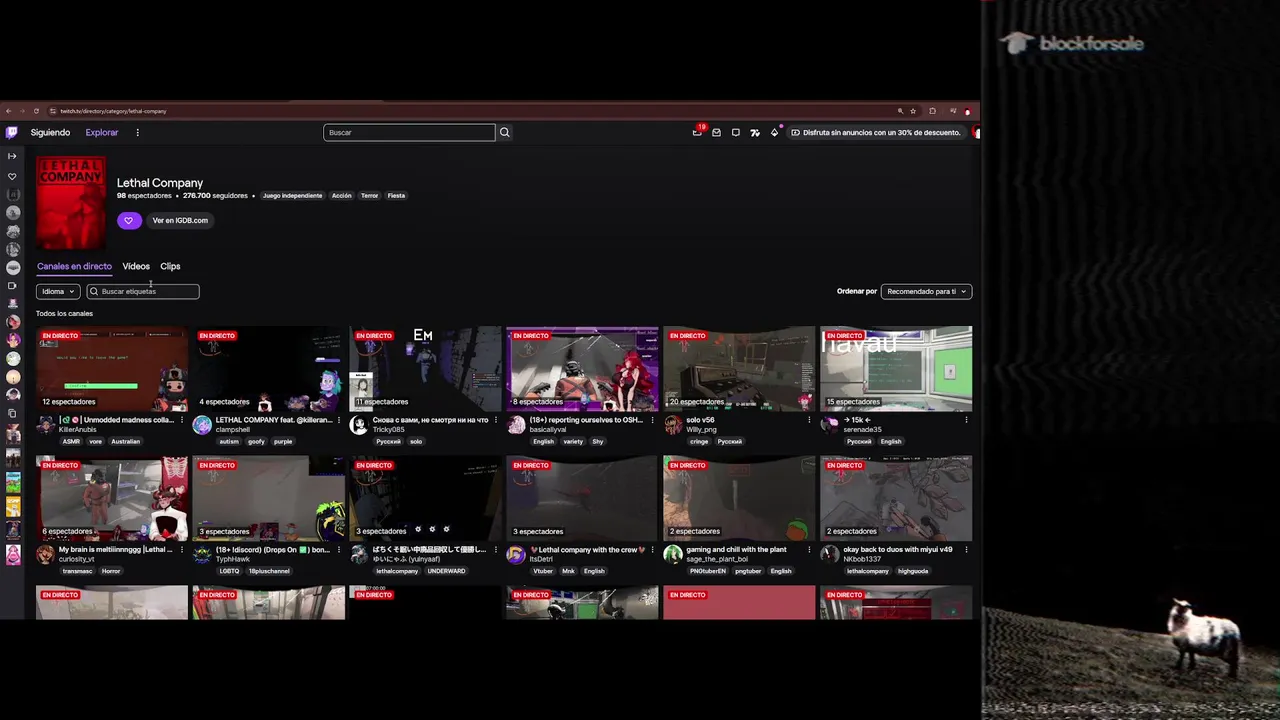This screenshot has width=1280, height=720.
Task: Click the Horror tag under curiosity_vt
Action: click(111, 571)
